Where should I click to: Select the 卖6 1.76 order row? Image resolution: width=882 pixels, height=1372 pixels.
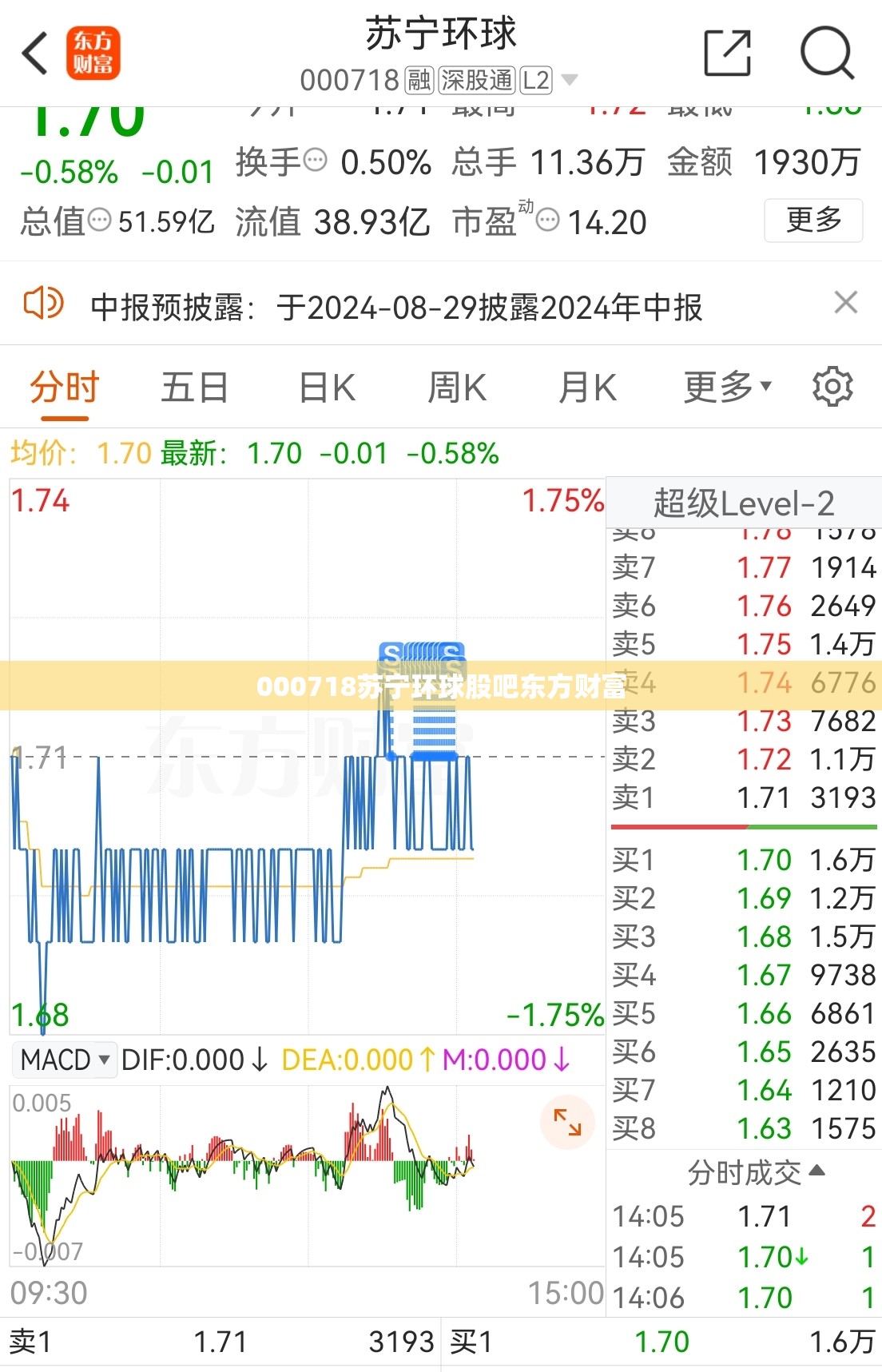pyautogui.click(x=744, y=606)
